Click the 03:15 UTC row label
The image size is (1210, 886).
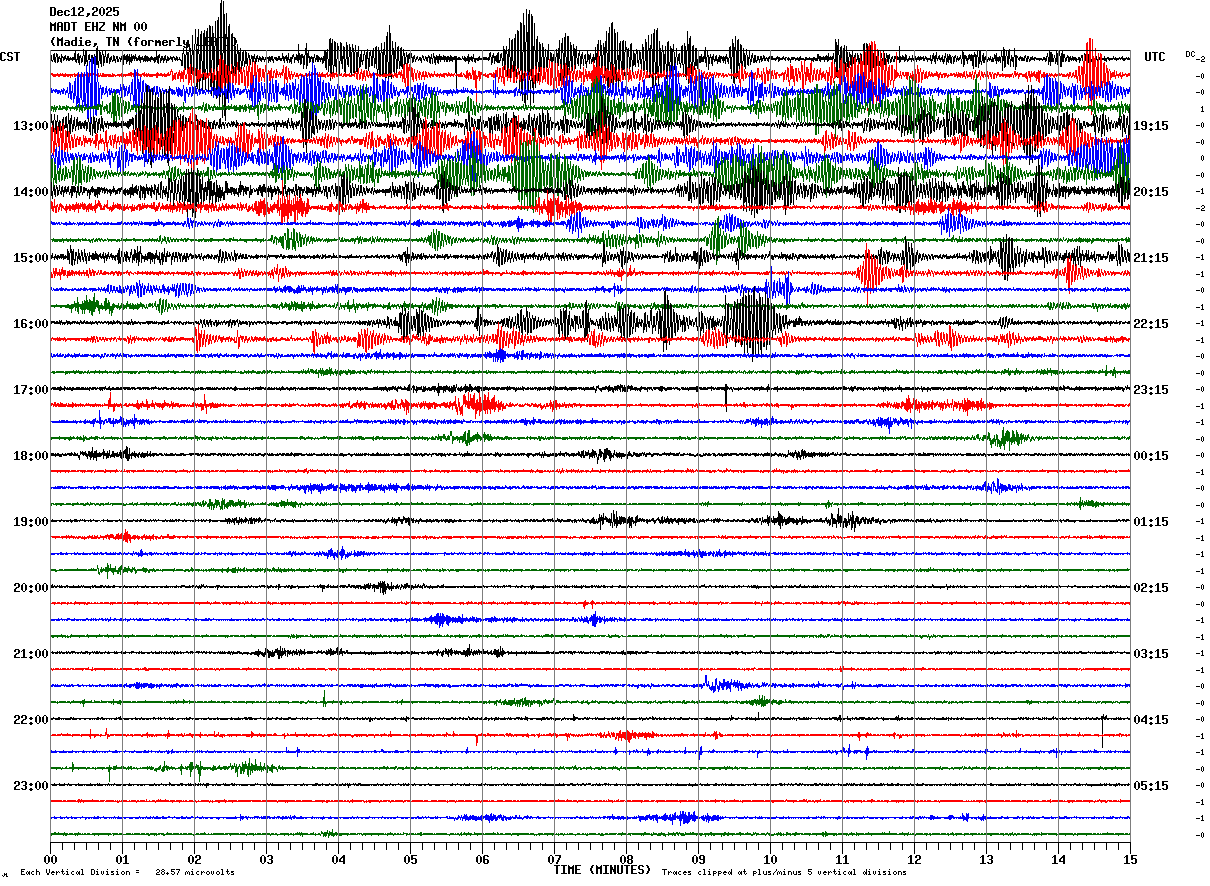click(1150, 654)
